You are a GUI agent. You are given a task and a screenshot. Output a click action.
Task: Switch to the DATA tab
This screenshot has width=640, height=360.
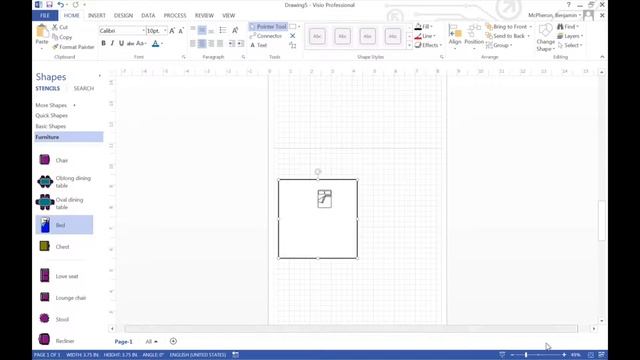(148, 16)
